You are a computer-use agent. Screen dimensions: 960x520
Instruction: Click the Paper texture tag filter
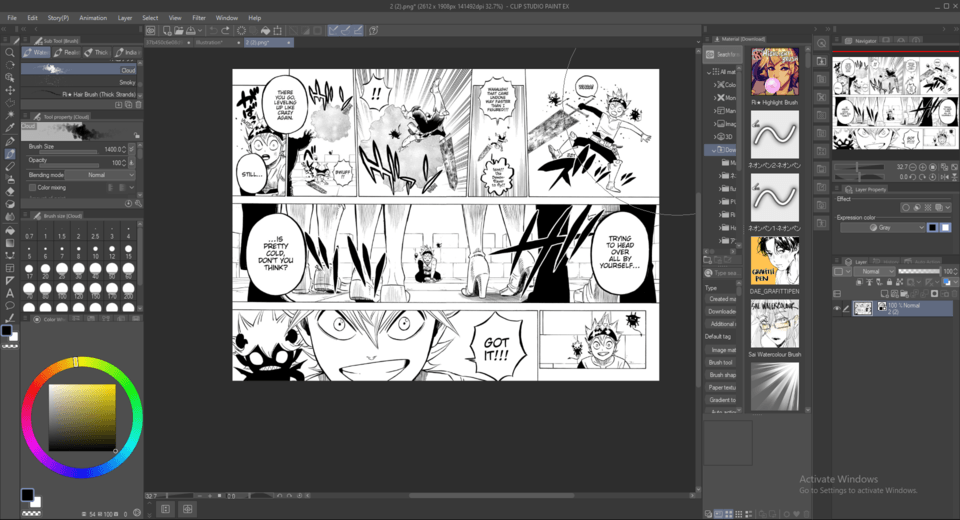pyautogui.click(x=722, y=387)
